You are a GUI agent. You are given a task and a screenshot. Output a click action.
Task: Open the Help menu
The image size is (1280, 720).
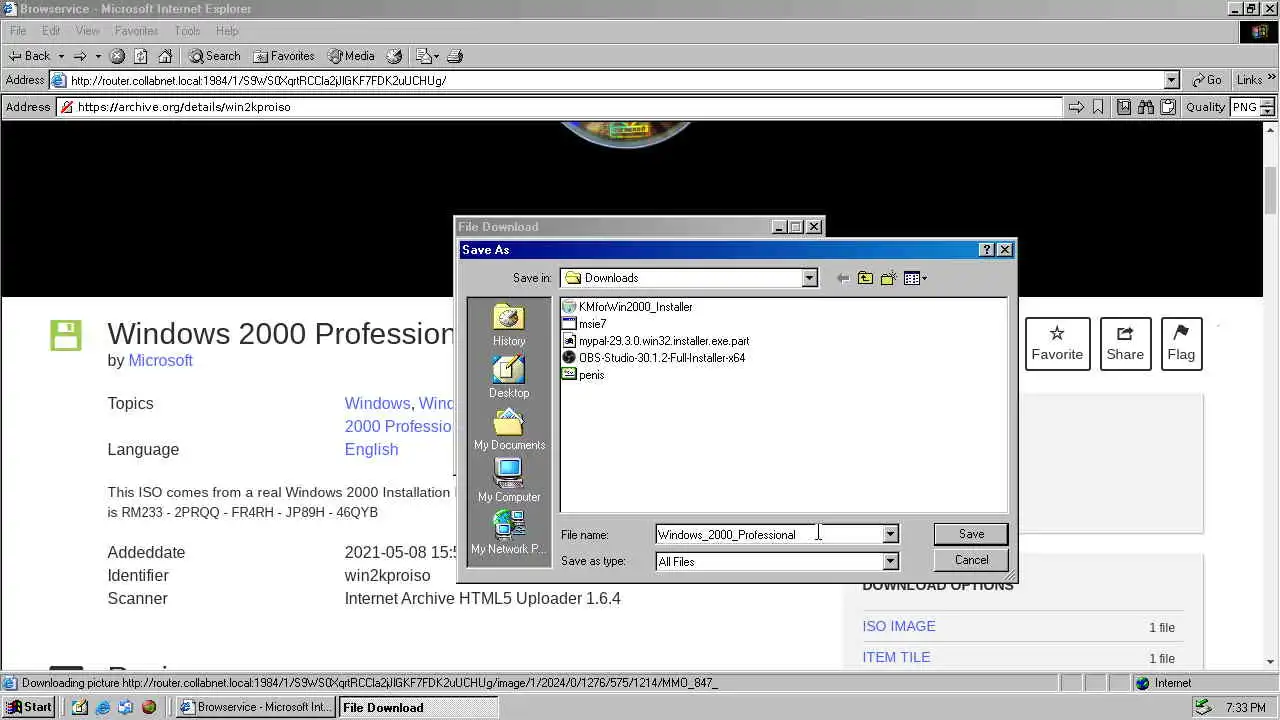point(227,31)
